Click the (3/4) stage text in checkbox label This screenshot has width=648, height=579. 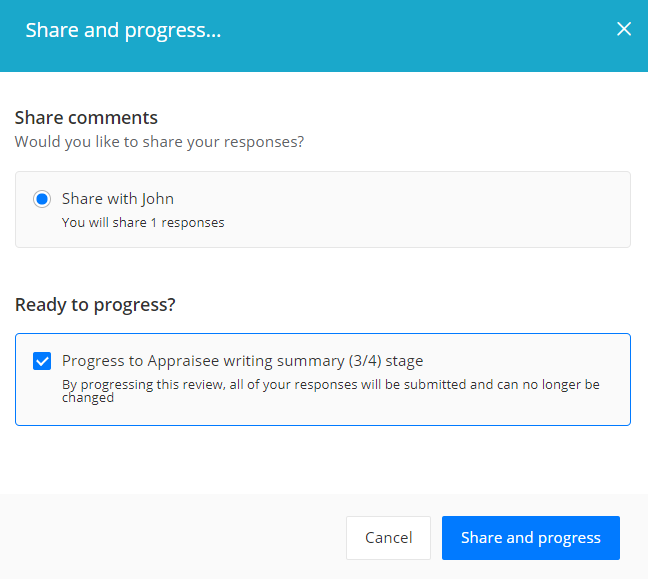386,361
